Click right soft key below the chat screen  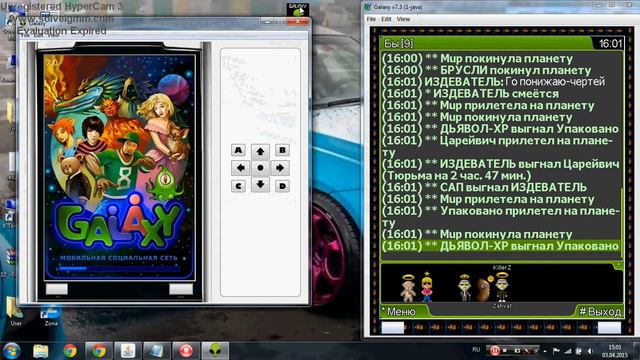609,327
